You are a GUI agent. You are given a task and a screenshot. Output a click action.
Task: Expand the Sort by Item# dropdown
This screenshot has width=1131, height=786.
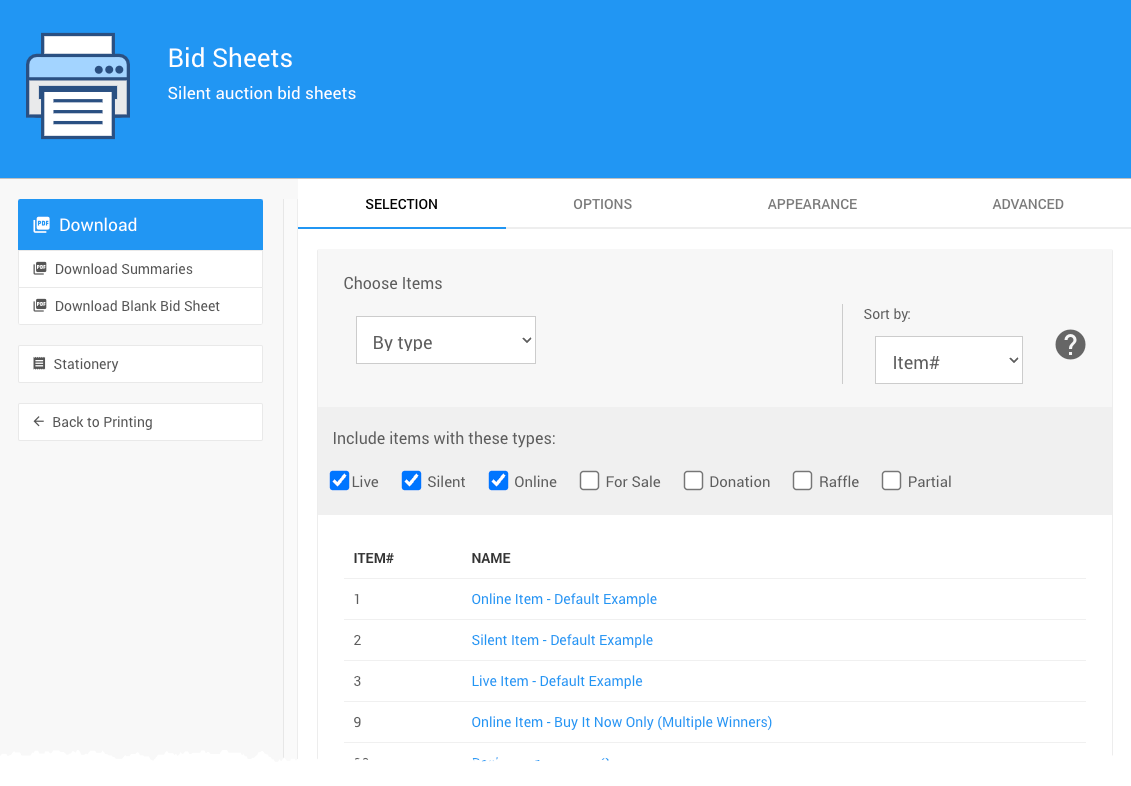(948, 361)
